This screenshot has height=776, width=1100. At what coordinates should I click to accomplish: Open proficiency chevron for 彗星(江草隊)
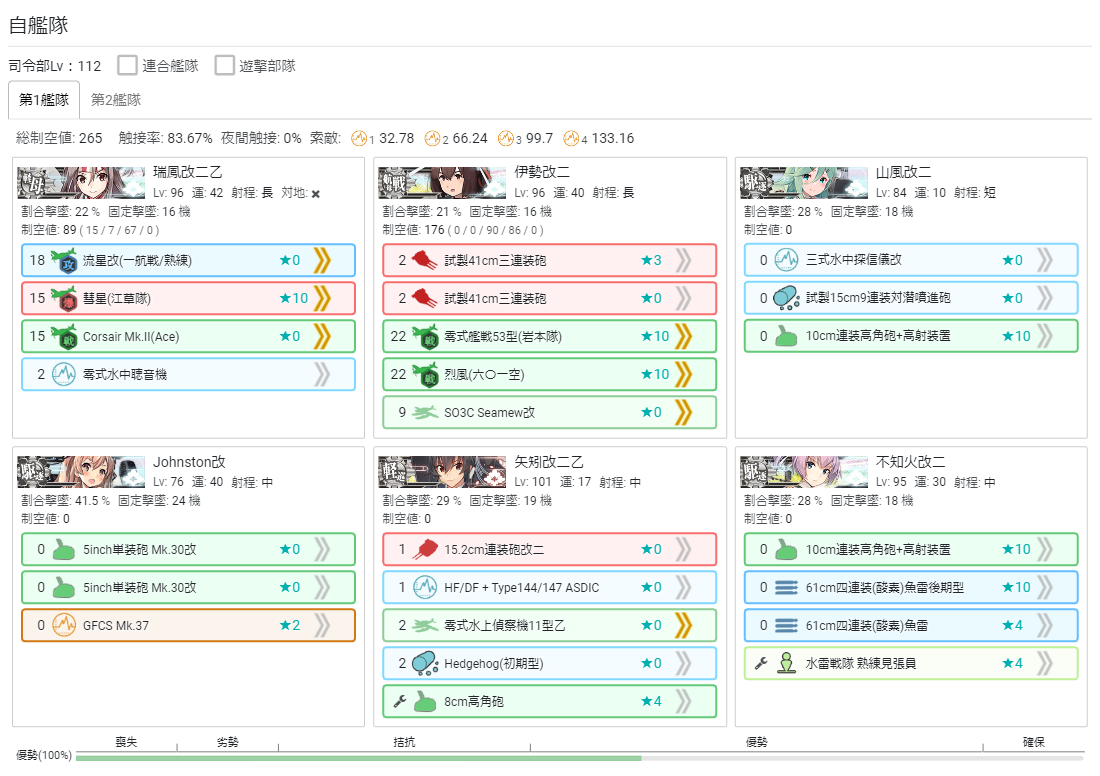click(322, 298)
